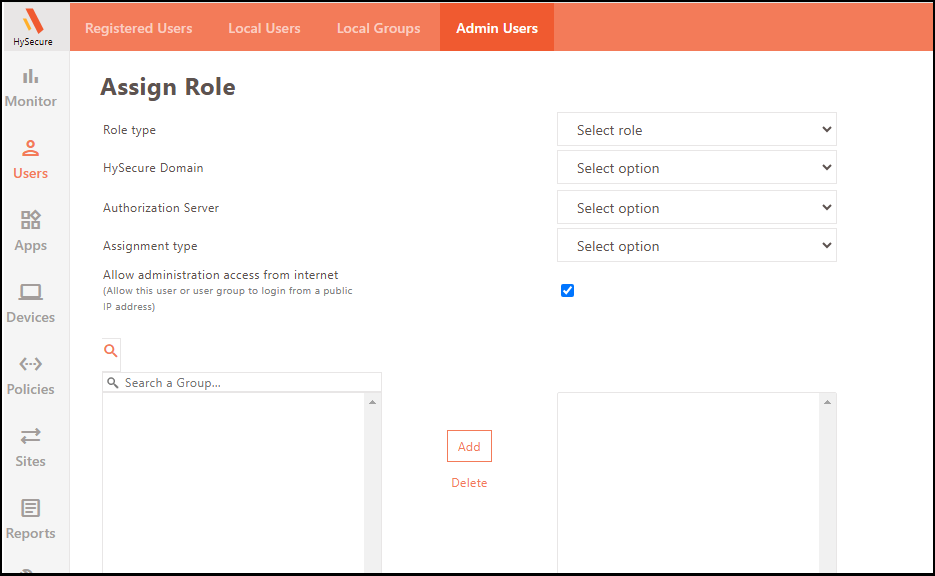935x576 pixels.
Task: Go to Apps in the sidebar
Action: pyautogui.click(x=31, y=221)
